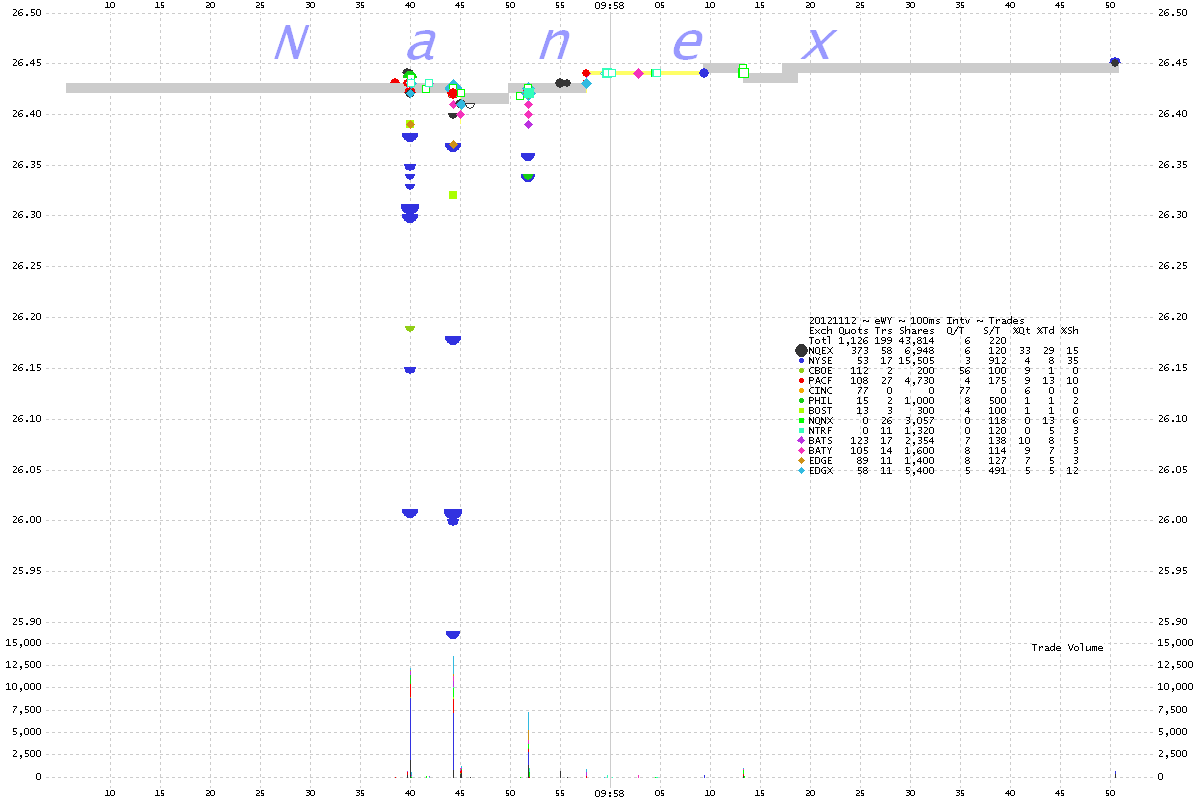
Task: Click the left-axis volume label '15,000'
Action: (22, 643)
